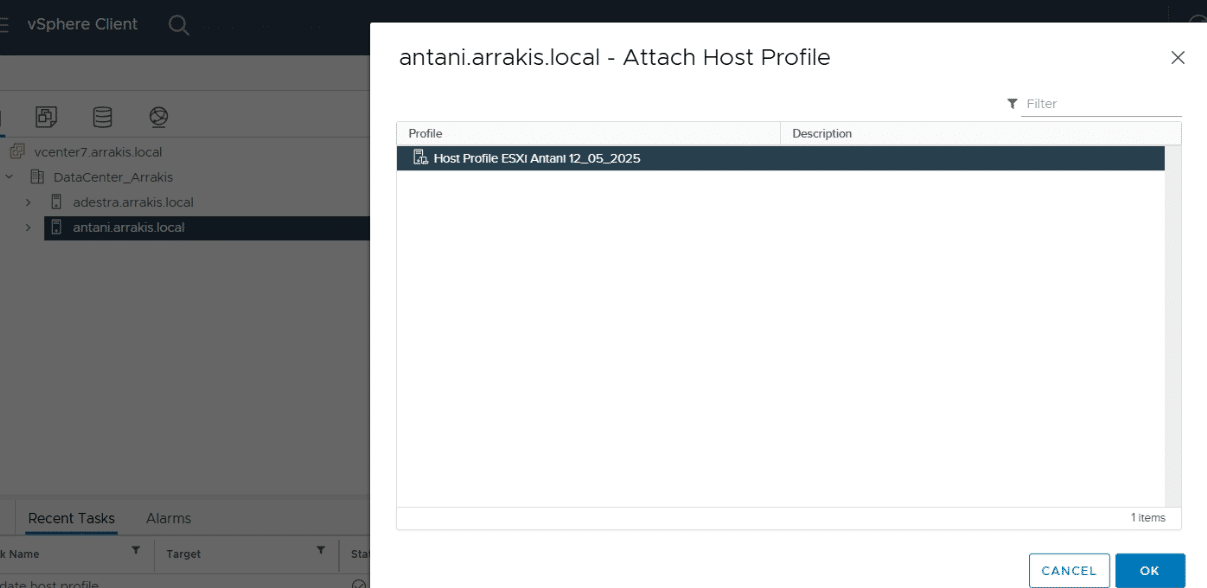Click the funnel icon beside the Filter field
This screenshot has height=588, width=1207.
(x=1012, y=104)
